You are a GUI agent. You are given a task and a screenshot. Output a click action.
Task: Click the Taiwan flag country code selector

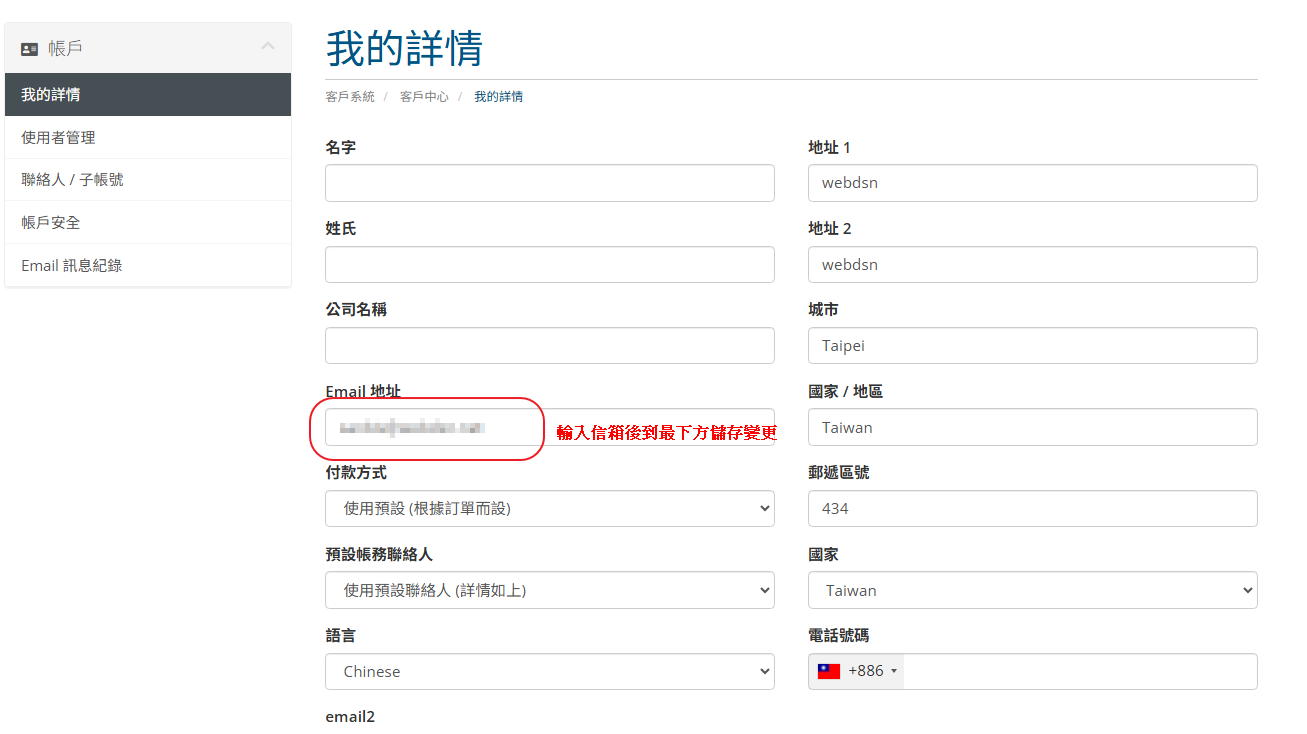(x=856, y=671)
